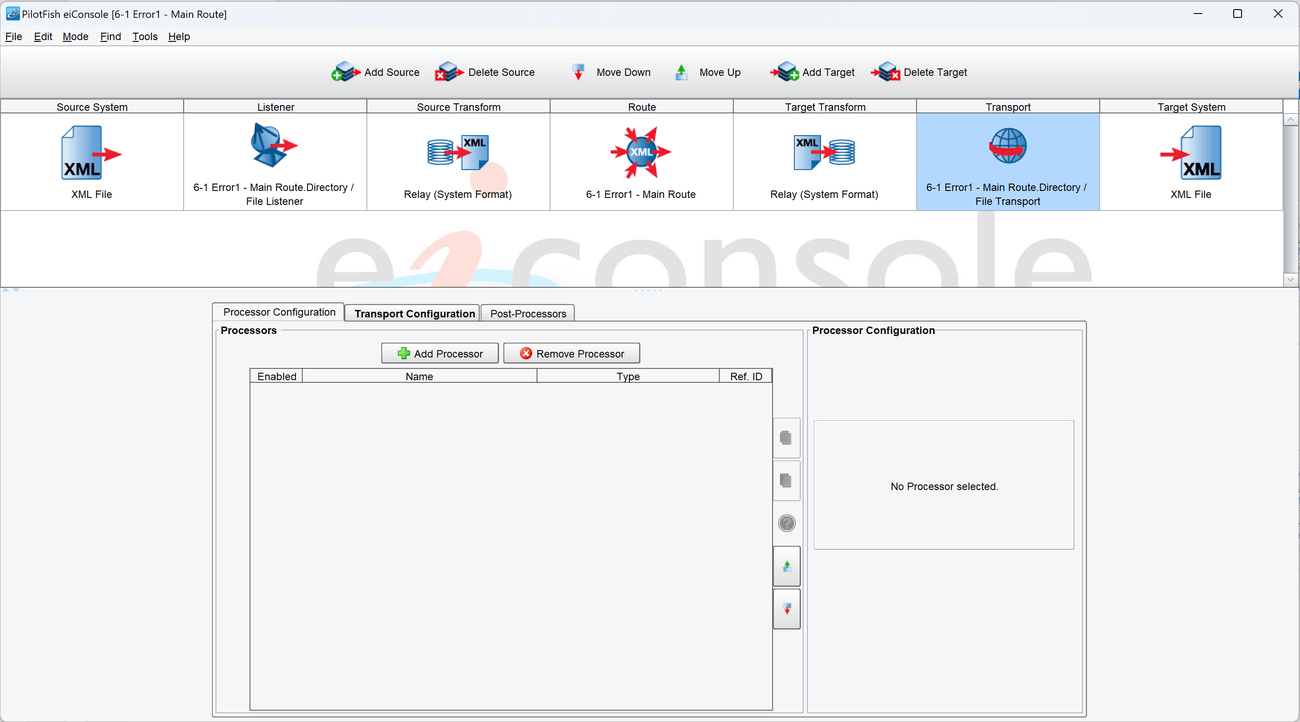
Task: Switch to the Post-Processors tab
Action: click(528, 313)
